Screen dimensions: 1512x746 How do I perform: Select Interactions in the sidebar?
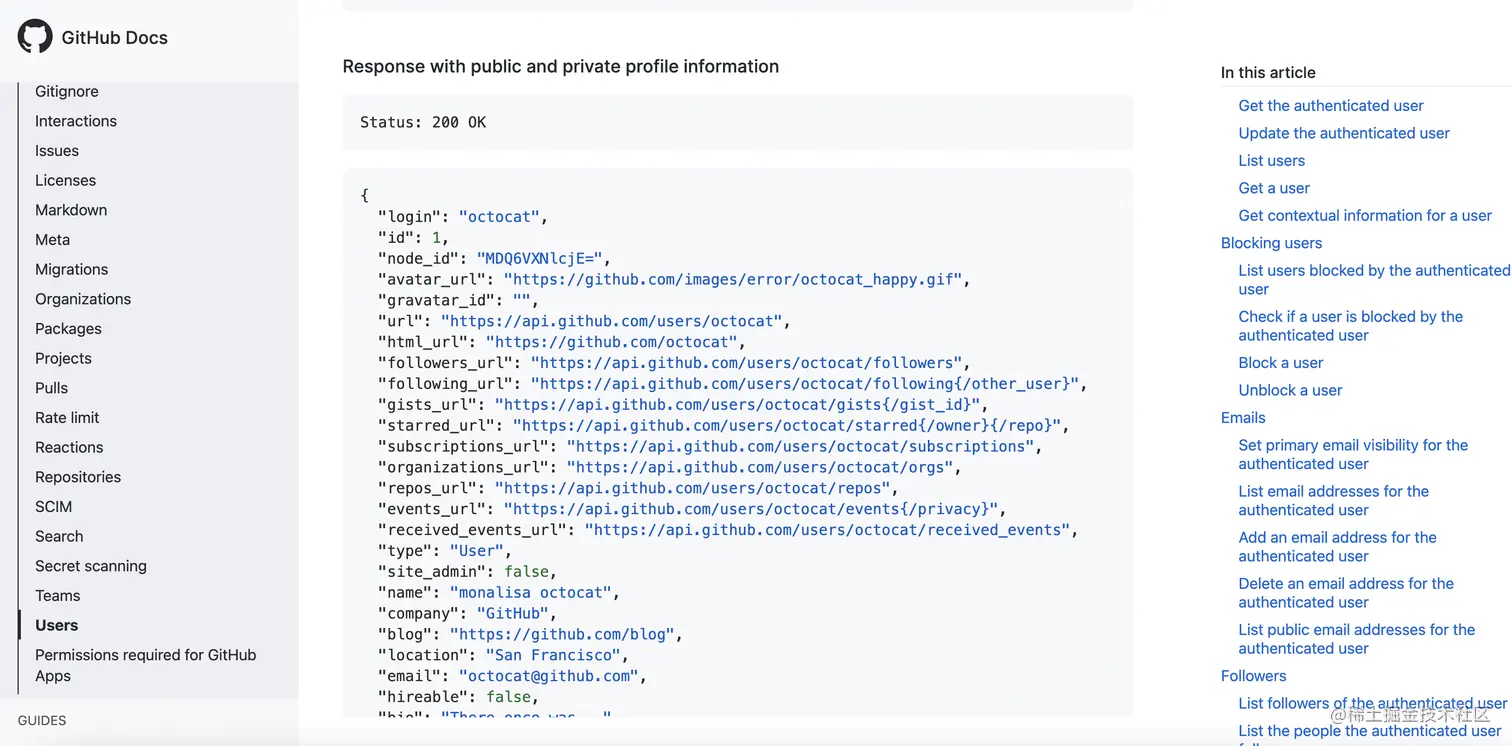[76, 121]
